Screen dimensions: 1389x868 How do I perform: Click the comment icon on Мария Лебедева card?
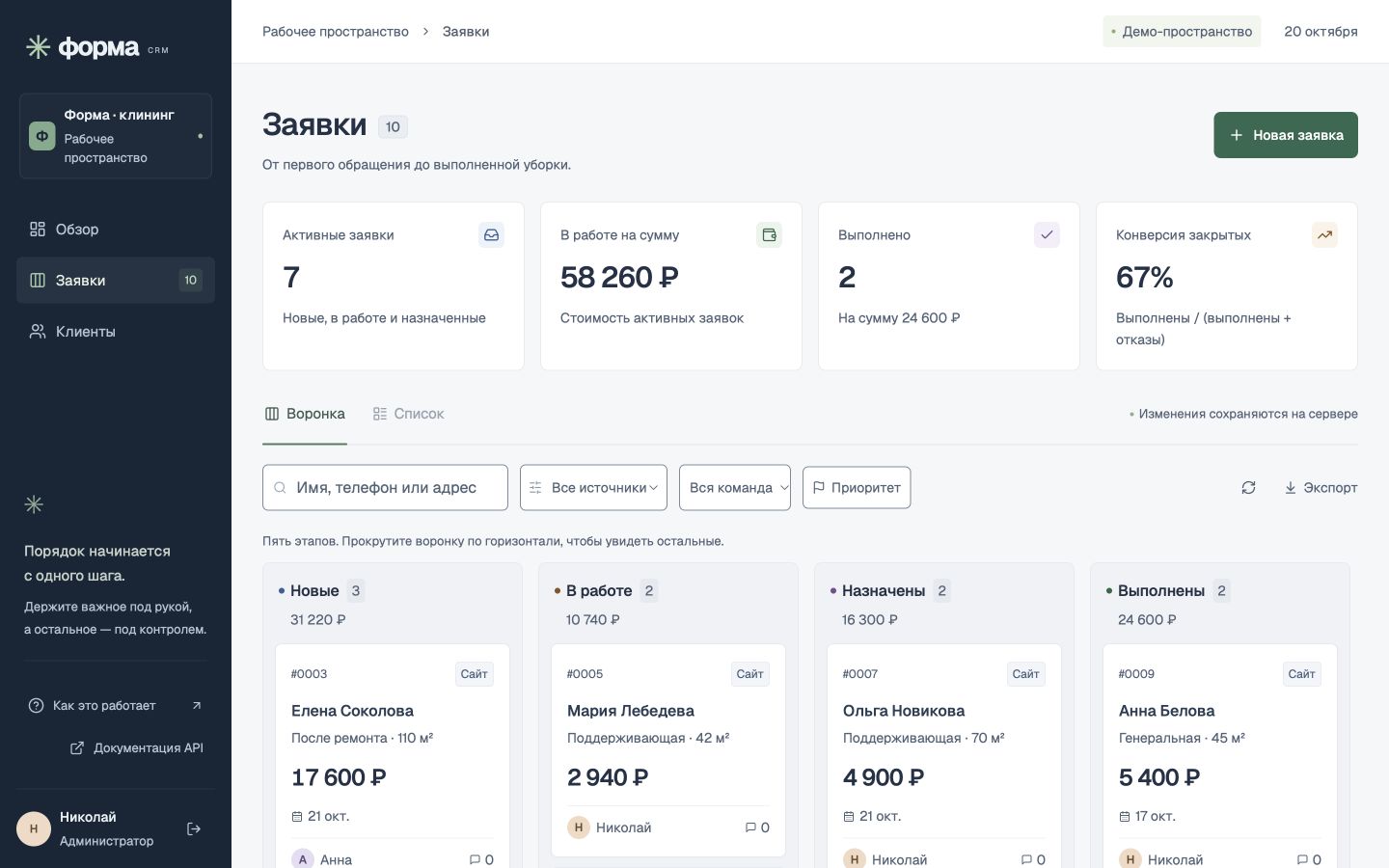pyautogui.click(x=750, y=827)
